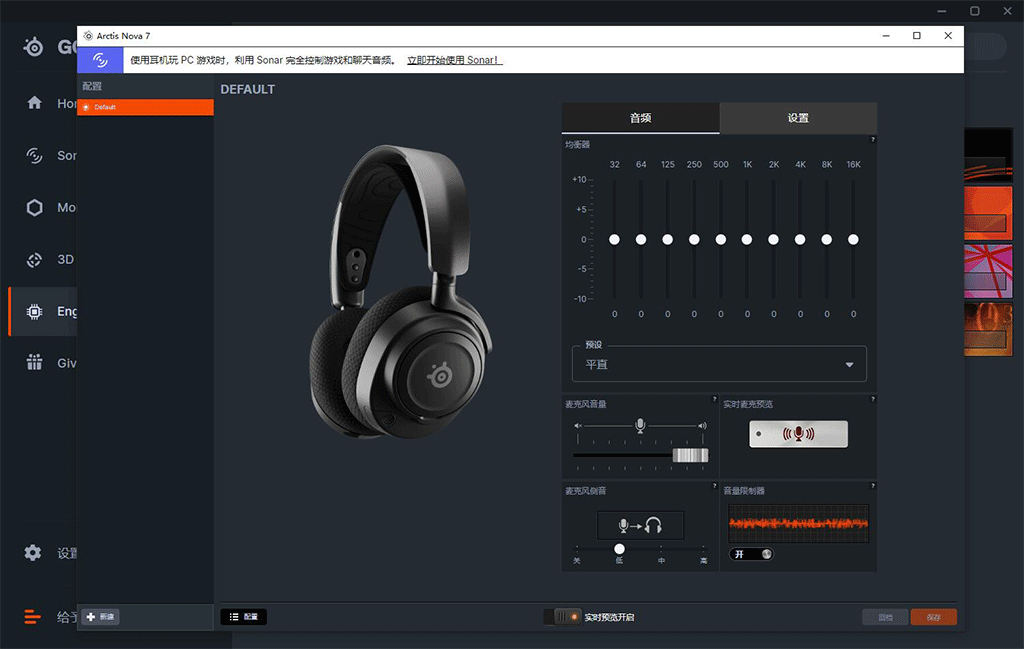The height and width of the screenshot is (649, 1024).
Task: Click the 配置 list button
Action: 244,616
